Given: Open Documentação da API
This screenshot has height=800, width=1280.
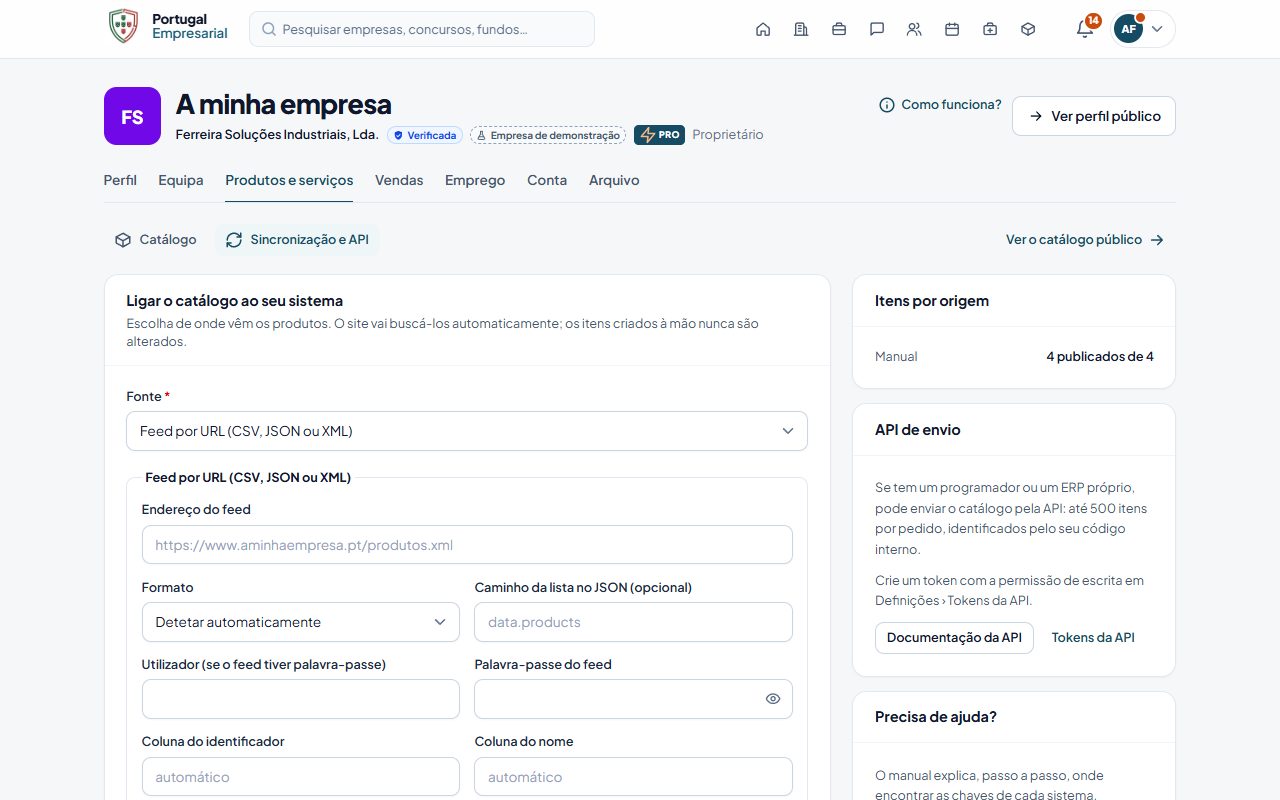Looking at the screenshot, I should [x=954, y=638].
